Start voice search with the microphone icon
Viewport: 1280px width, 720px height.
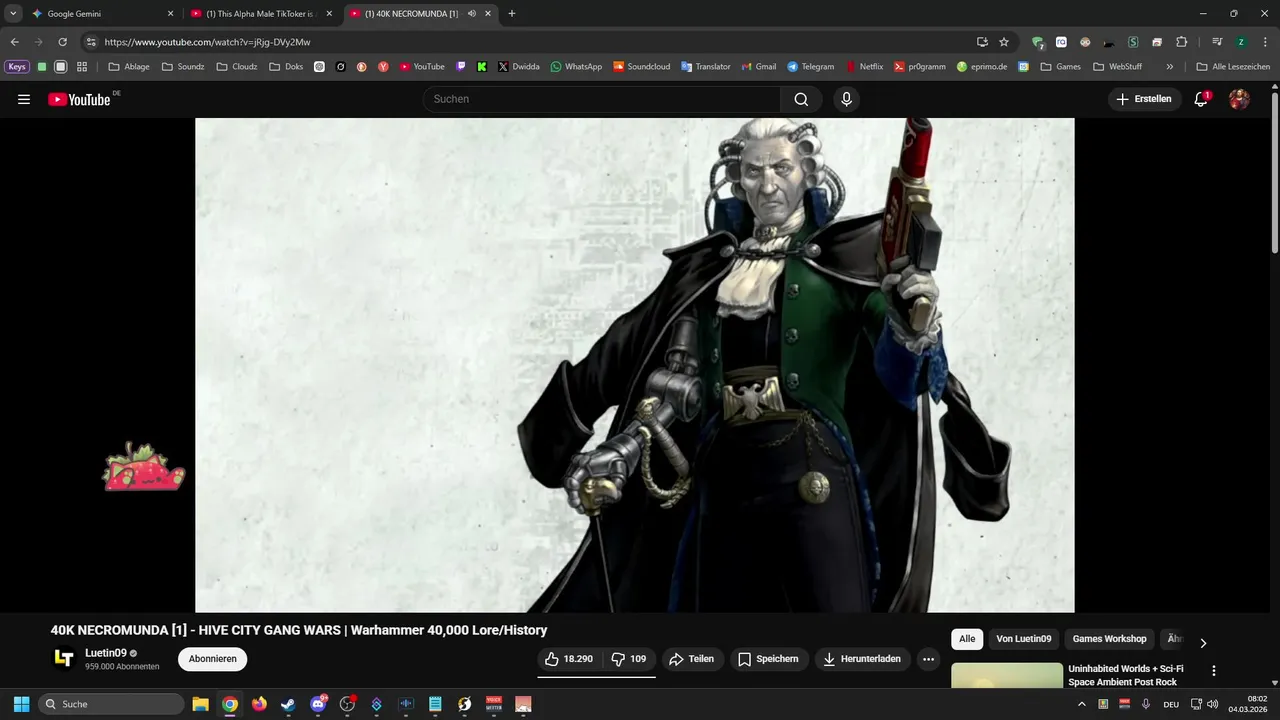pyautogui.click(x=846, y=99)
